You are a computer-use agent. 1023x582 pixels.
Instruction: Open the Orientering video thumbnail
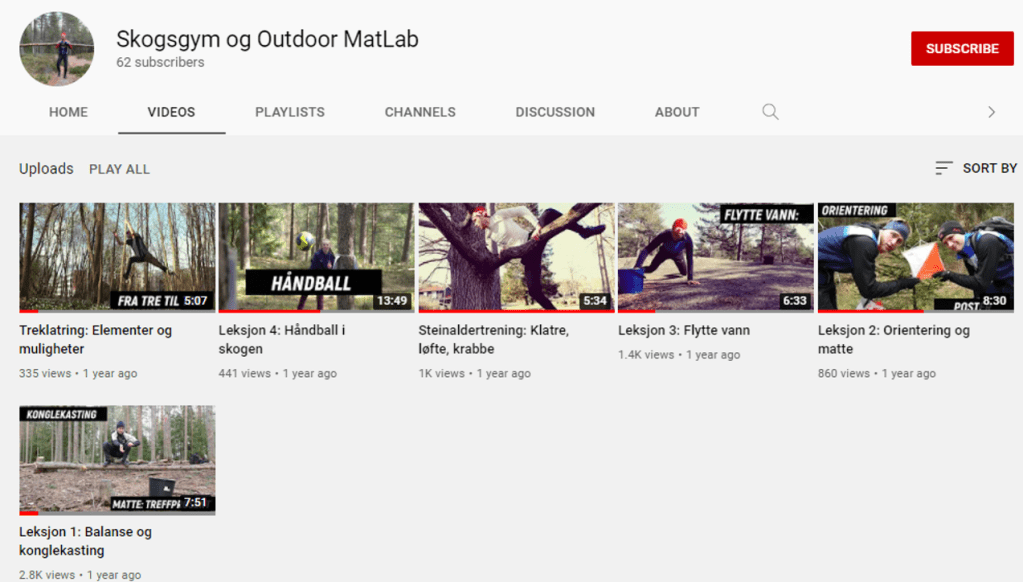[915, 257]
